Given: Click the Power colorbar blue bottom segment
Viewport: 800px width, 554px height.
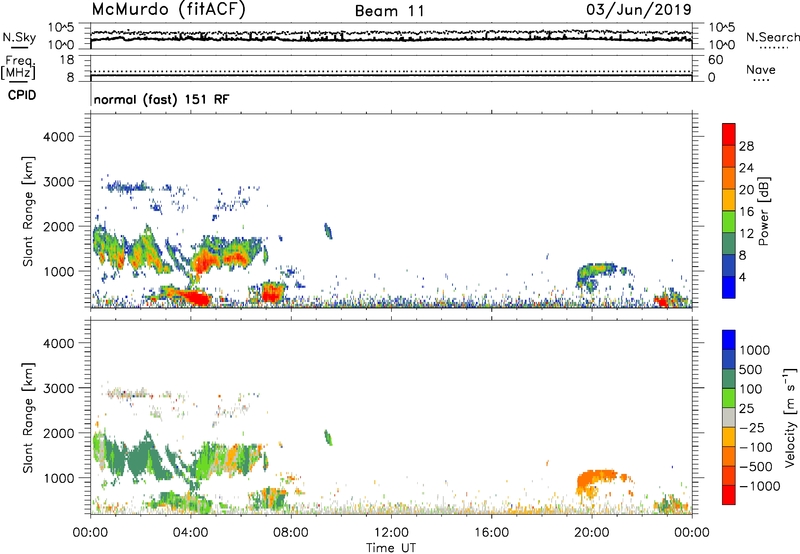Looking at the screenshot, I should (729, 287).
